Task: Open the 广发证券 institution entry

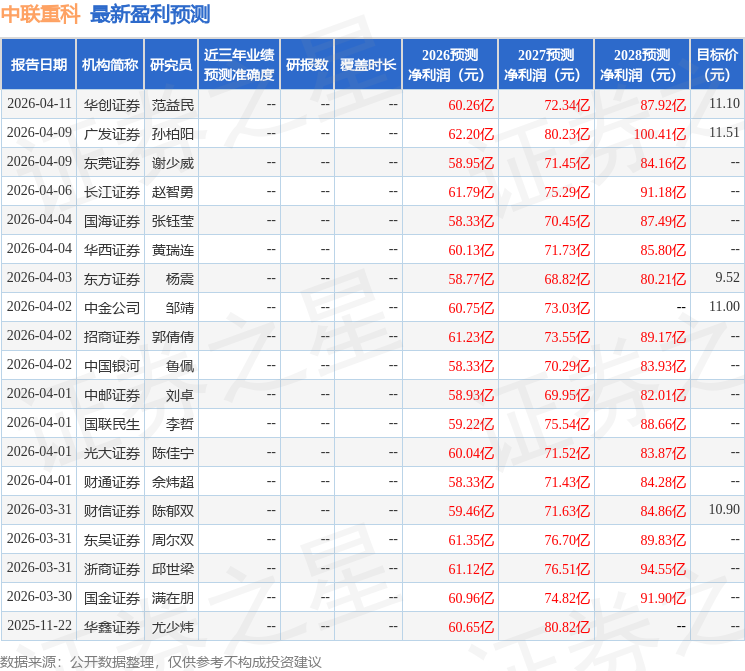Action: pyautogui.click(x=111, y=133)
